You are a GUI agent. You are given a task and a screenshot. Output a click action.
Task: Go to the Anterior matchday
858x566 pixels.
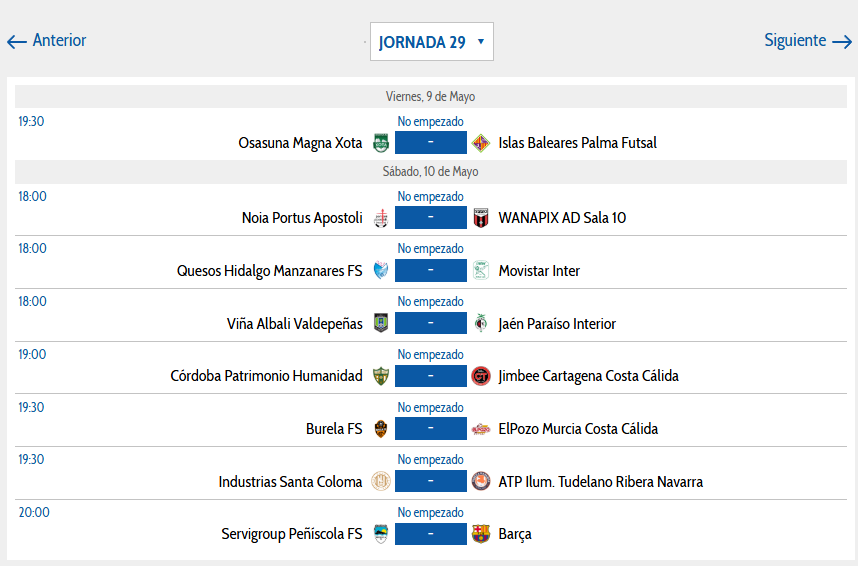pos(47,41)
